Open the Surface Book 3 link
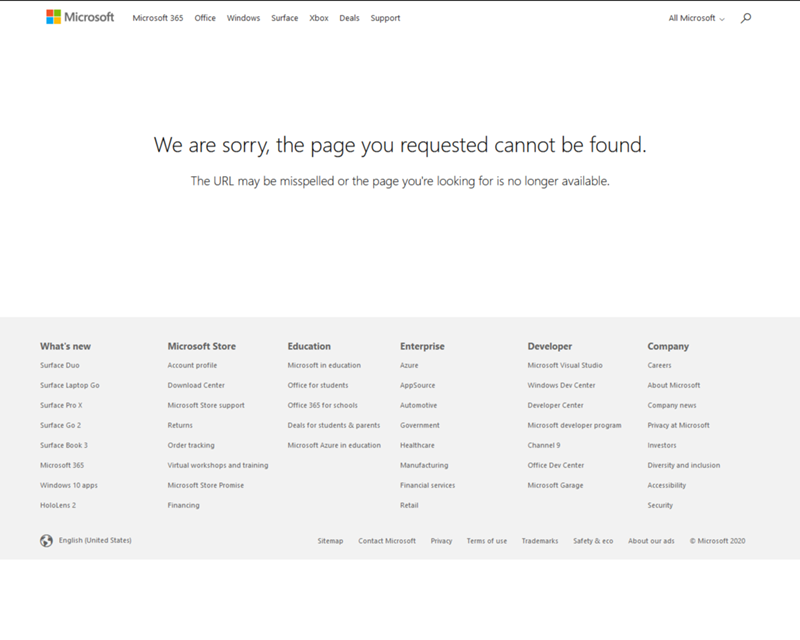The image size is (800, 640). tap(64, 445)
